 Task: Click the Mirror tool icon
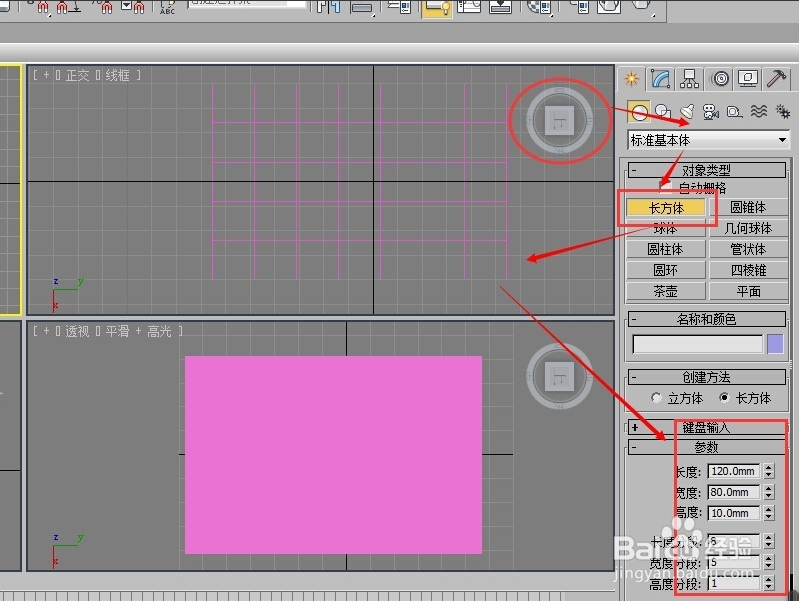[329, 7]
